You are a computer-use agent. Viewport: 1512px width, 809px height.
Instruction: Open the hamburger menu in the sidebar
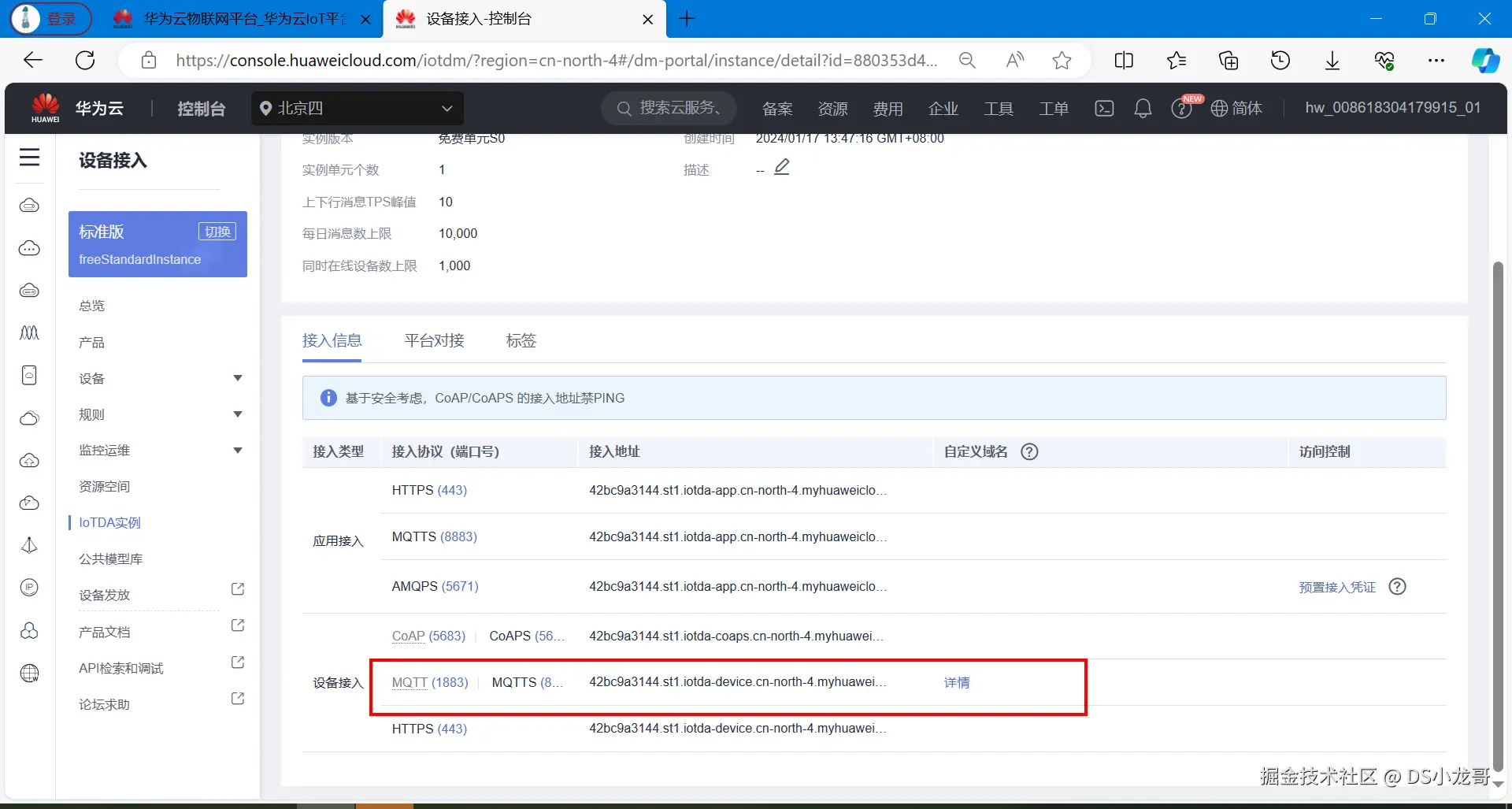tap(29, 158)
